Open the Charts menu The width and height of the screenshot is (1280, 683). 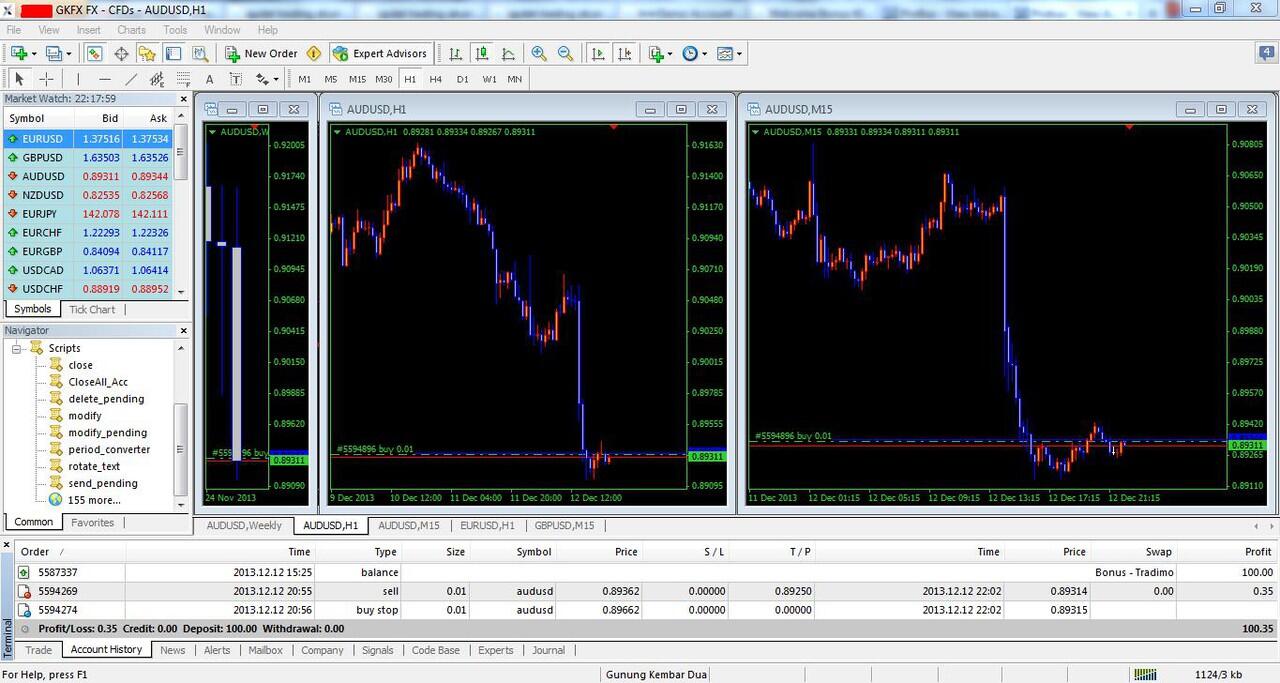tap(131, 30)
